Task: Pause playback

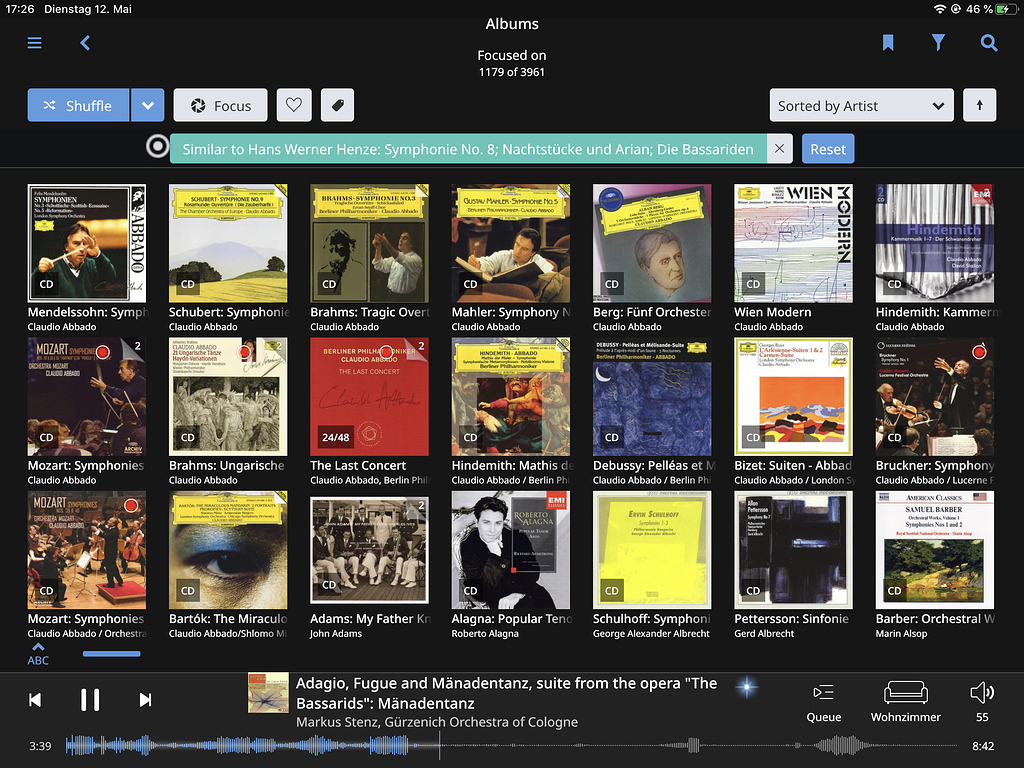Action: click(x=90, y=700)
